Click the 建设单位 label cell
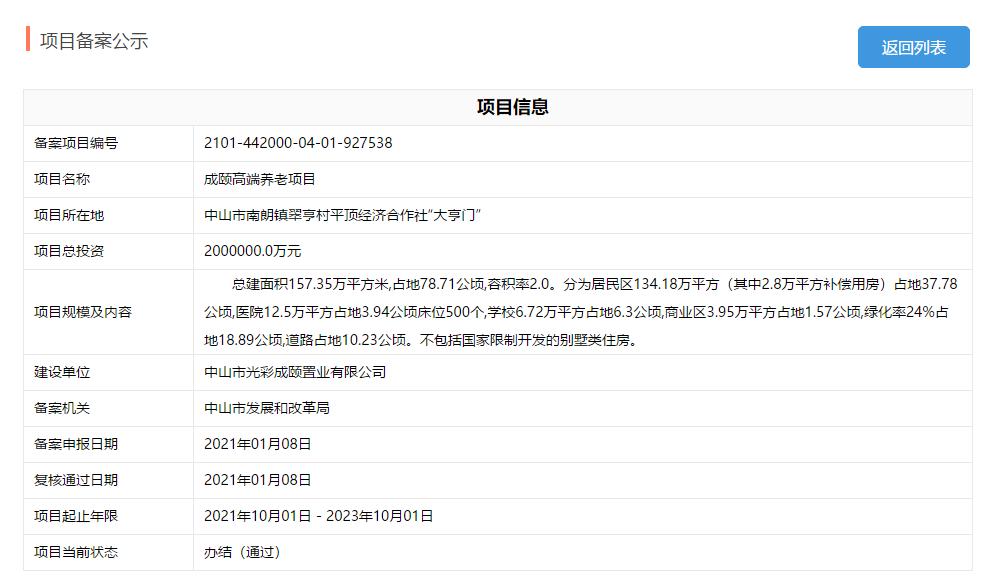 tap(109, 372)
